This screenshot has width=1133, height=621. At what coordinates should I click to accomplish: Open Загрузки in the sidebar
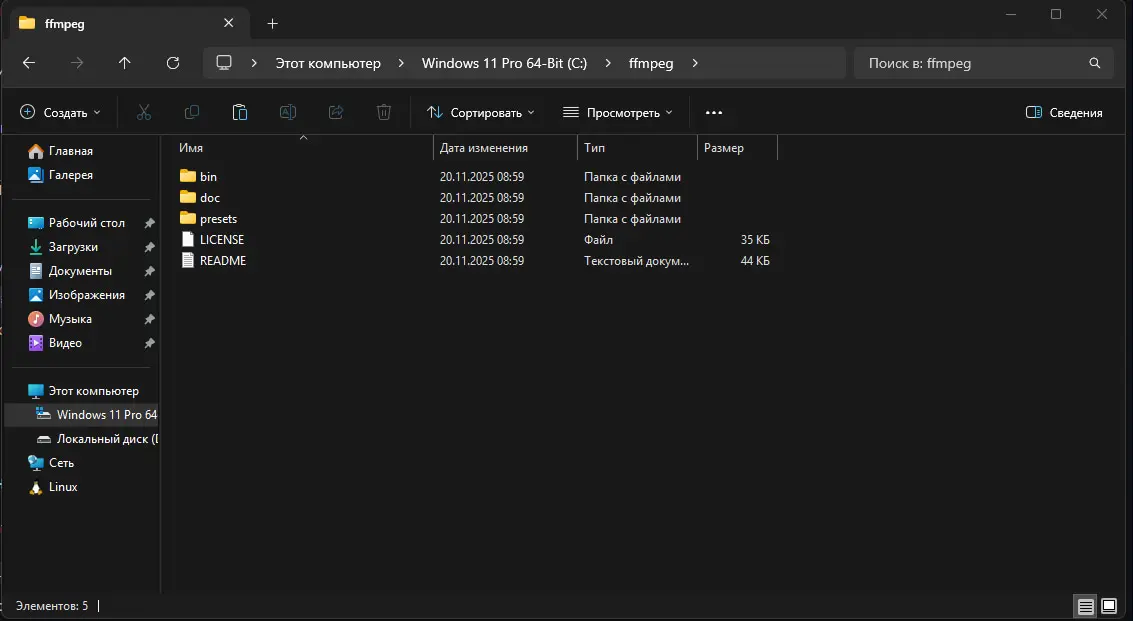pos(73,247)
